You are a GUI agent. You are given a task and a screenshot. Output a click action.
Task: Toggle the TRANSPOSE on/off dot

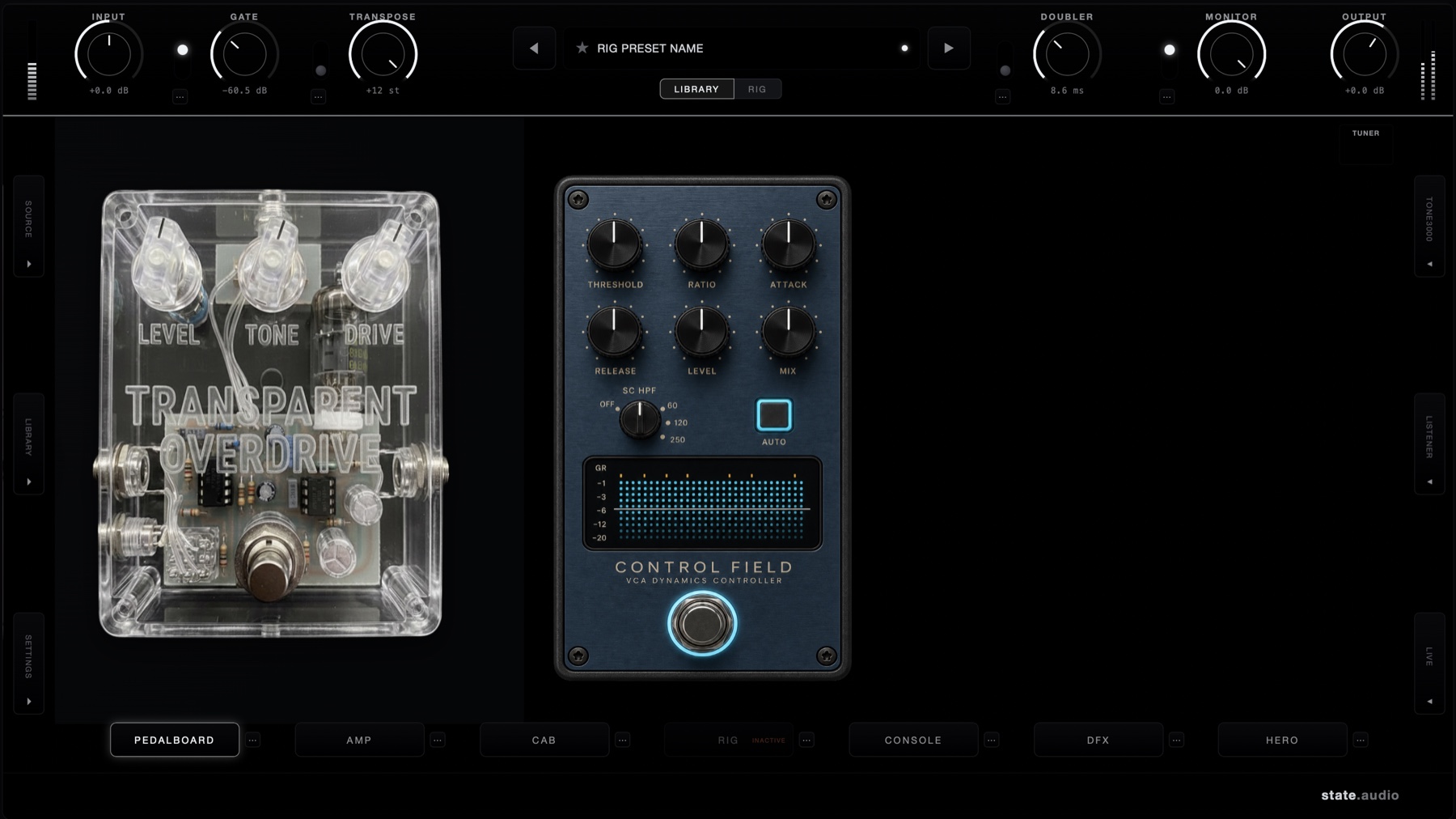coord(320,70)
